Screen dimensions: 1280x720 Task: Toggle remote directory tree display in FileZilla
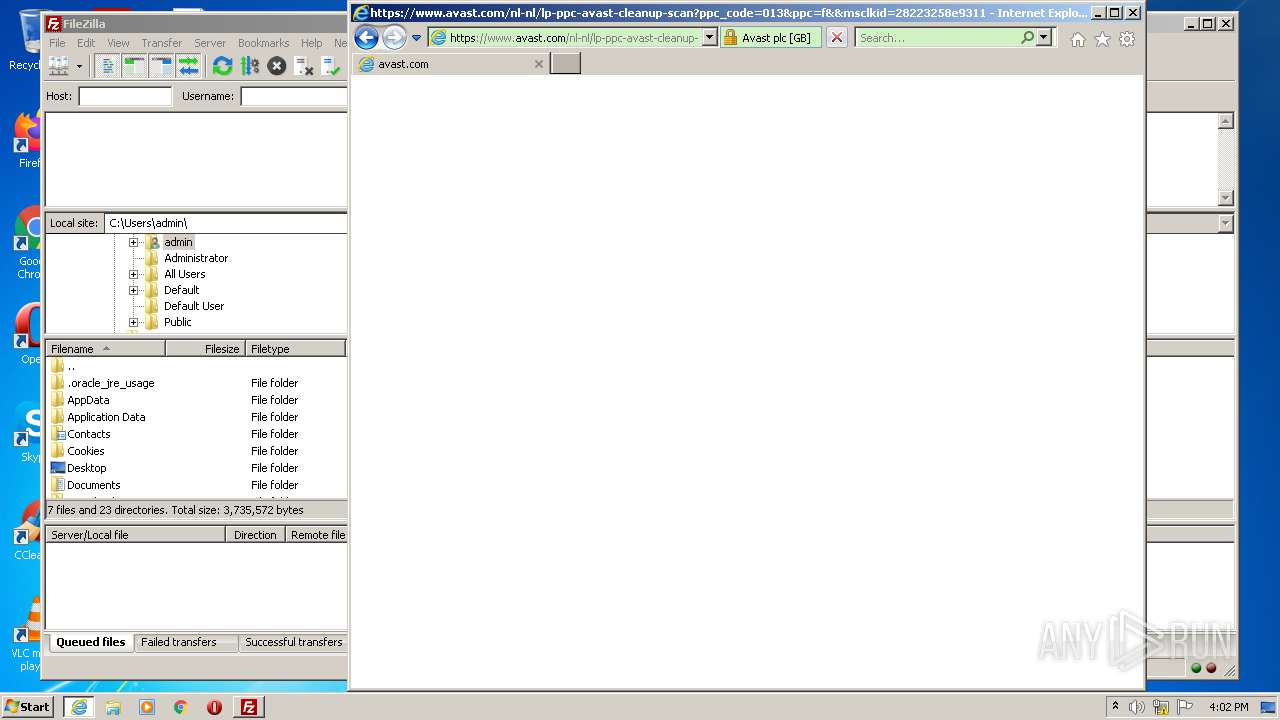pos(161,66)
